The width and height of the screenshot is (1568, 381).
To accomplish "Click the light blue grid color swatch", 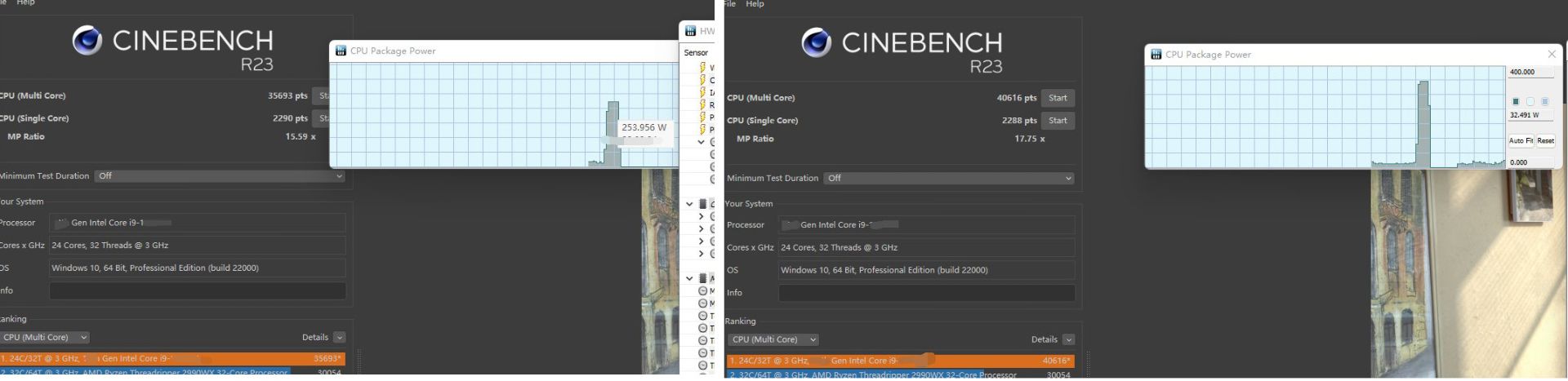I will [1544, 101].
